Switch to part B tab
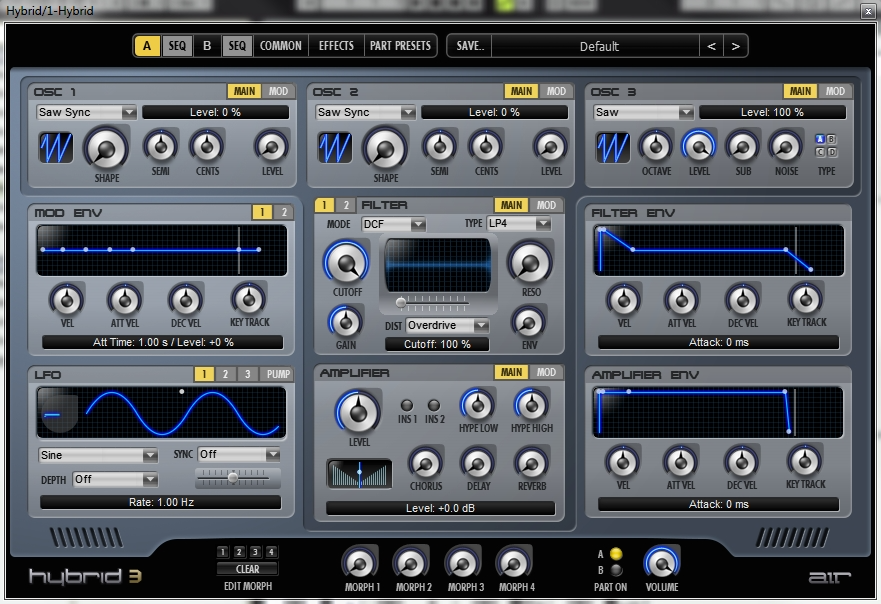881x604 pixels. 207,46
